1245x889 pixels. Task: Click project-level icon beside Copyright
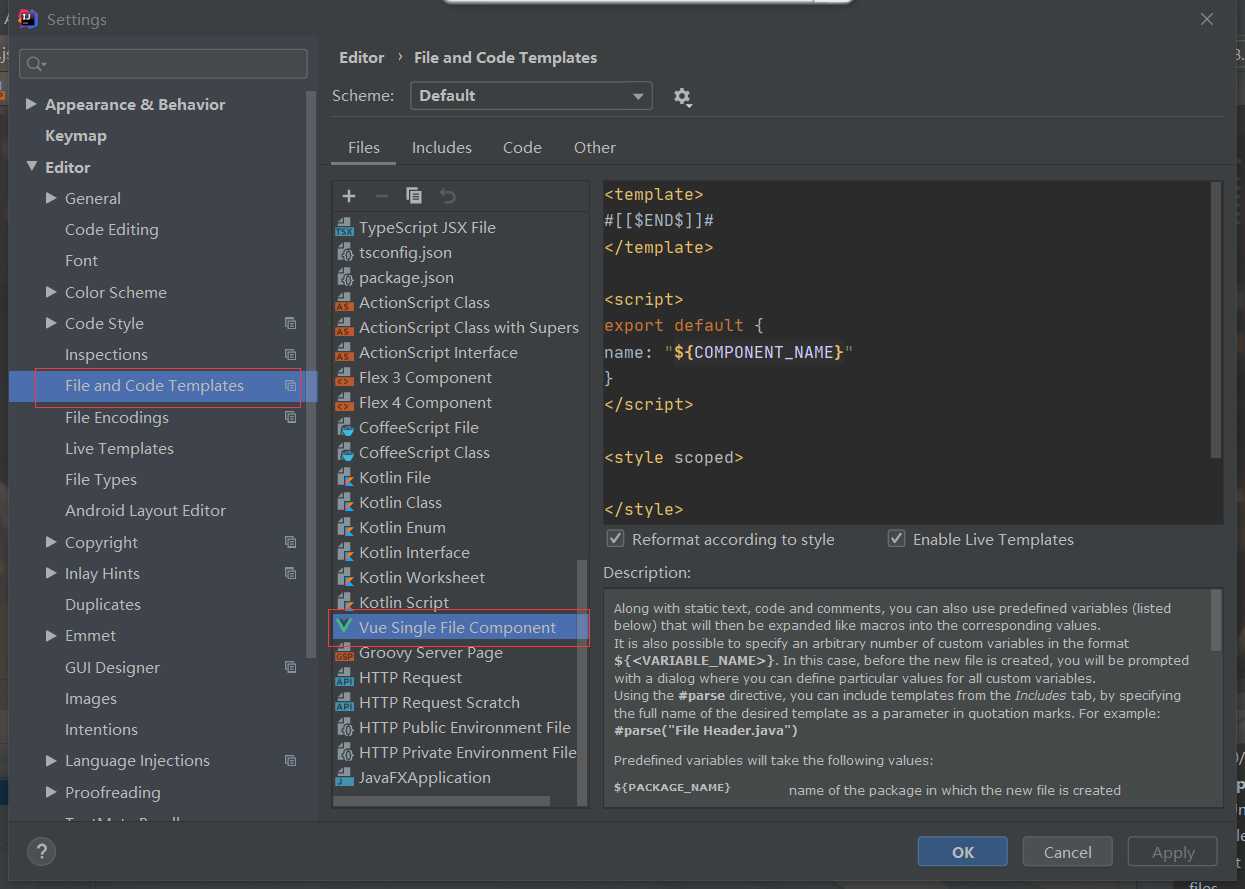(x=290, y=542)
